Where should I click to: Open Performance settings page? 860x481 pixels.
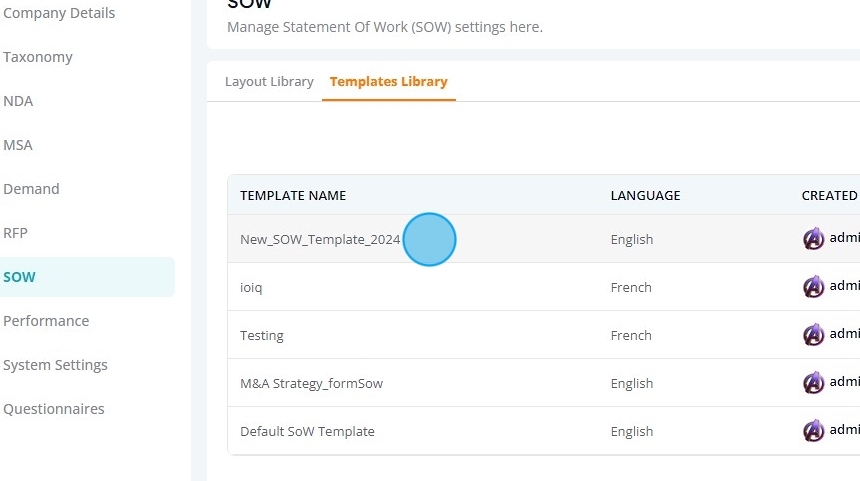click(46, 321)
